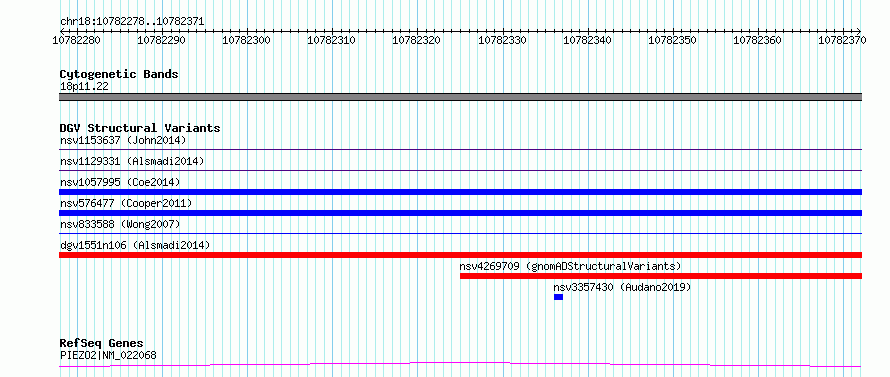The image size is (890, 377).
Task: Click the pink PIEZO2 gene line
Action: (x=460, y=364)
